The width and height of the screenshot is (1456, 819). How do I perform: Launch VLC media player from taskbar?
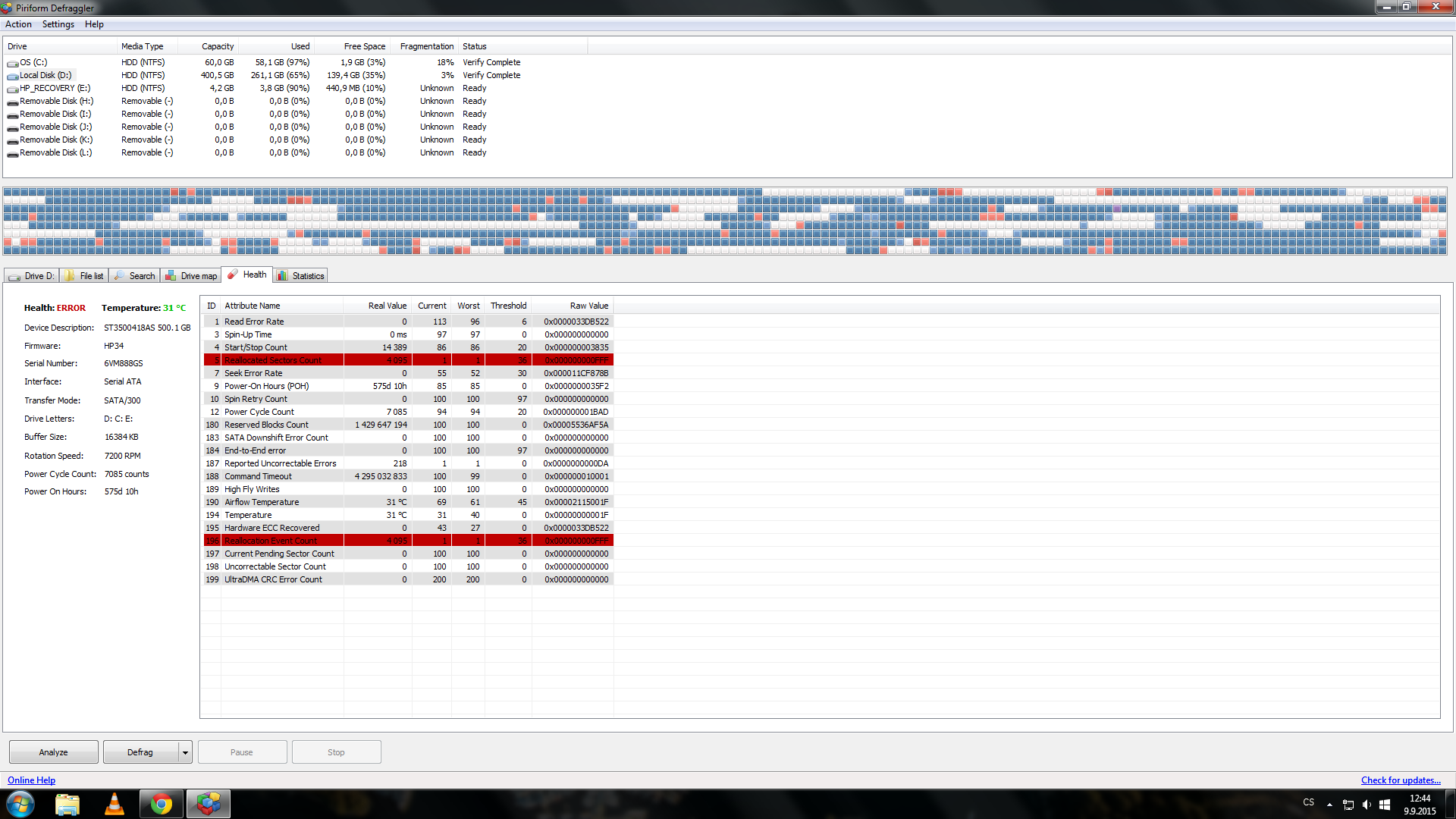(x=115, y=804)
